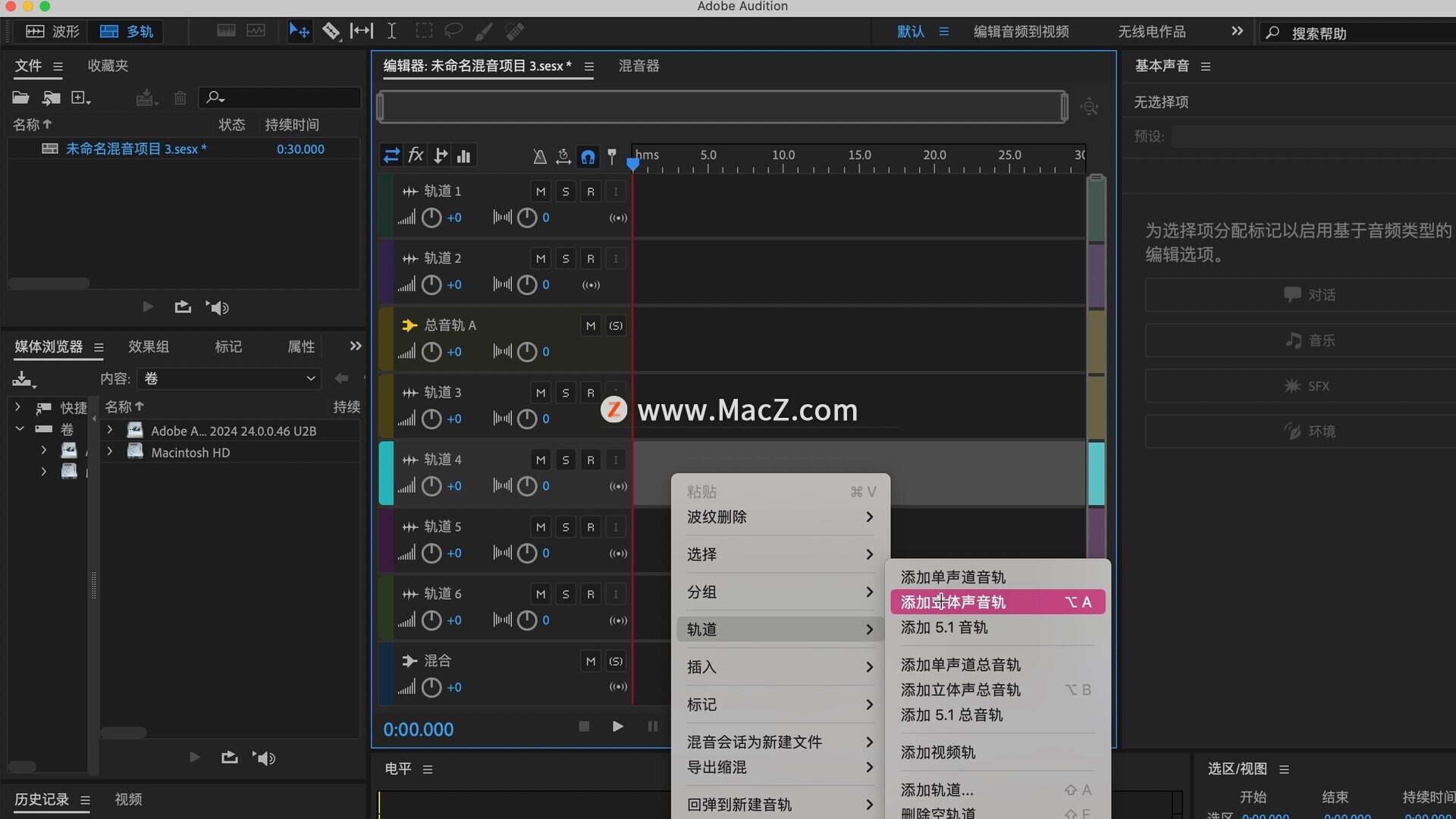Click the playhead marker on the timeline

tap(632, 162)
